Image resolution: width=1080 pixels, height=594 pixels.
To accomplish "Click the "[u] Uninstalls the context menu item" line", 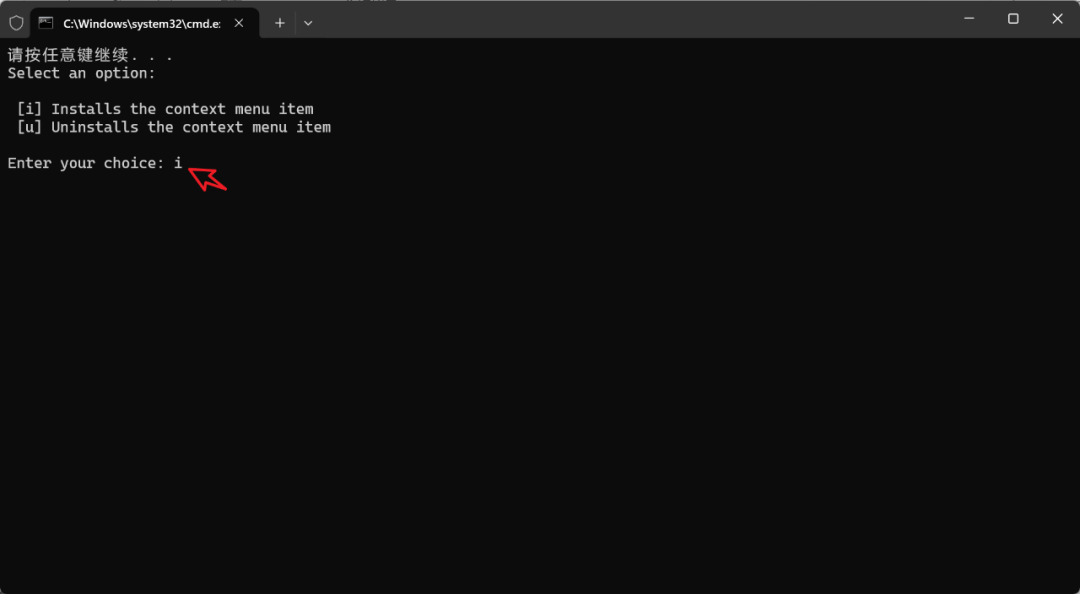I will click(x=174, y=127).
